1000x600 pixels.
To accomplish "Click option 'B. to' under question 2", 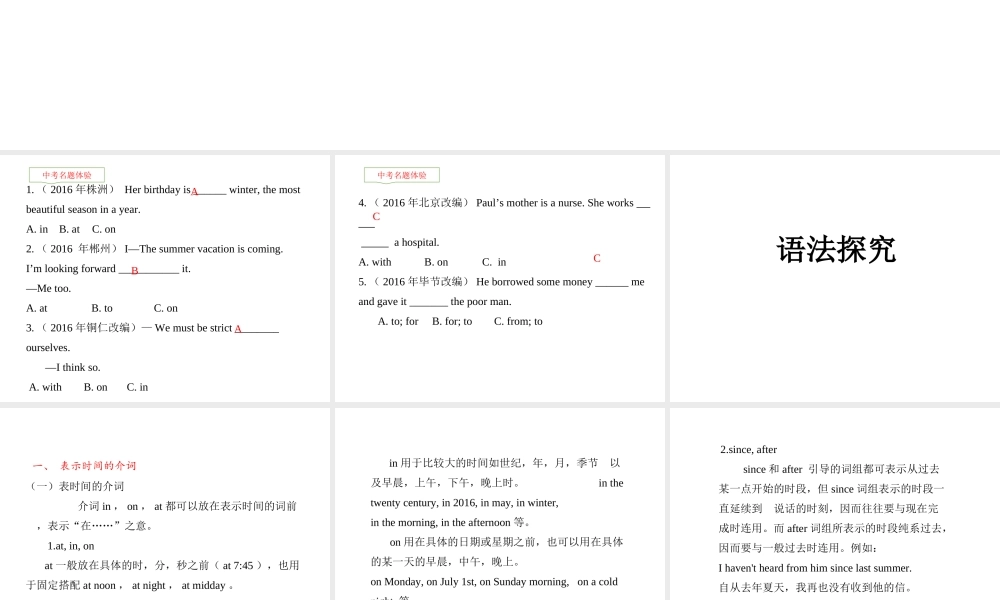I will pyautogui.click(x=102, y=308).
